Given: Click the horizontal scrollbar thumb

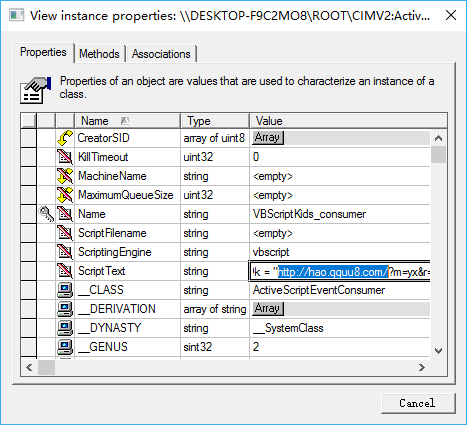Looking at the screenshot, I should (x=46, y=367).
